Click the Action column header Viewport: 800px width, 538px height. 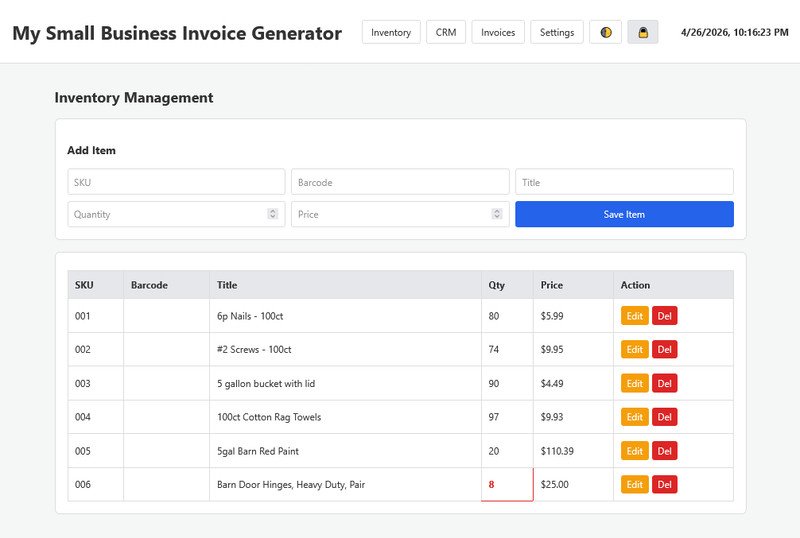point(673,285)
